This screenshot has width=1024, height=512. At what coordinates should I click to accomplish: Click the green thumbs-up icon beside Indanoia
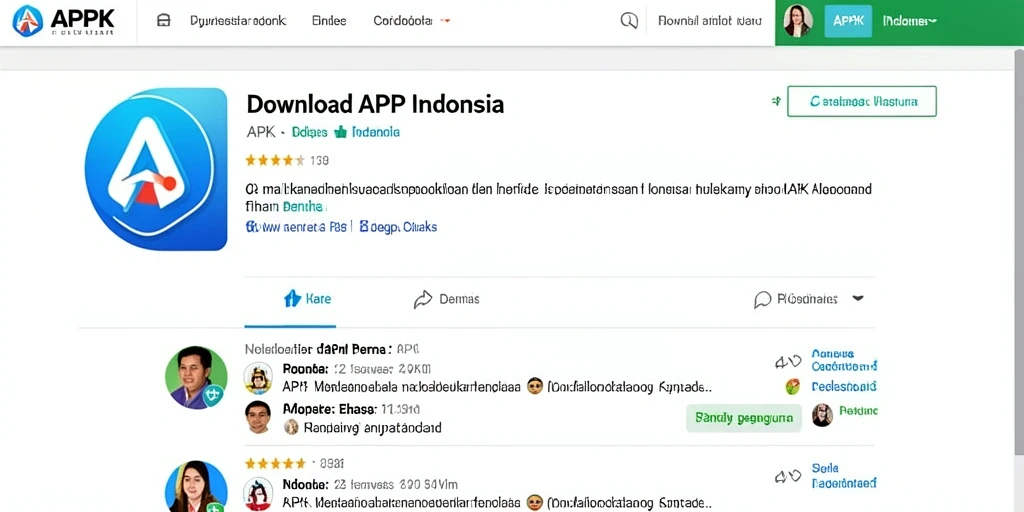pos(340,132)
